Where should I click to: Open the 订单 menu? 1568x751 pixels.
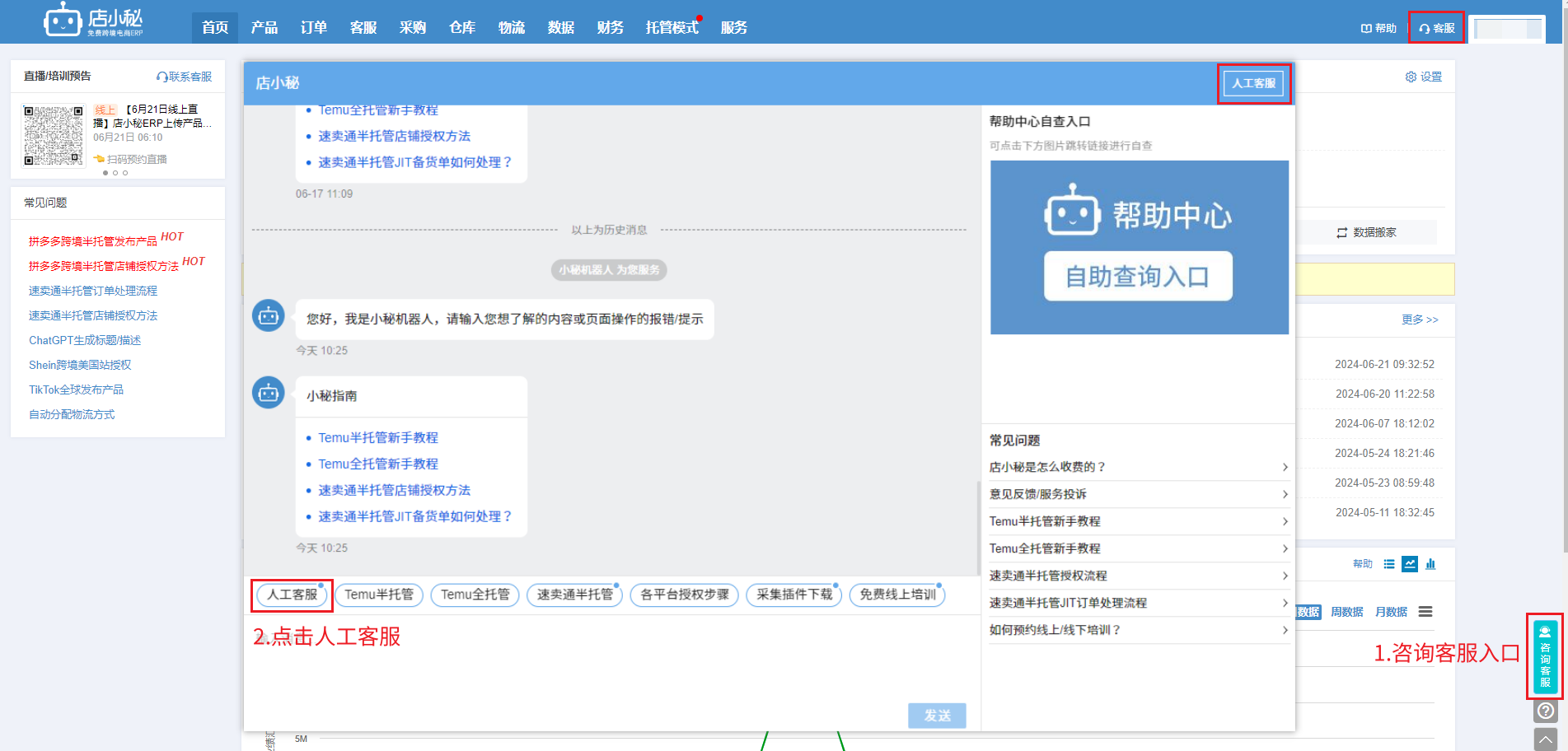click(x=314, y=28)
